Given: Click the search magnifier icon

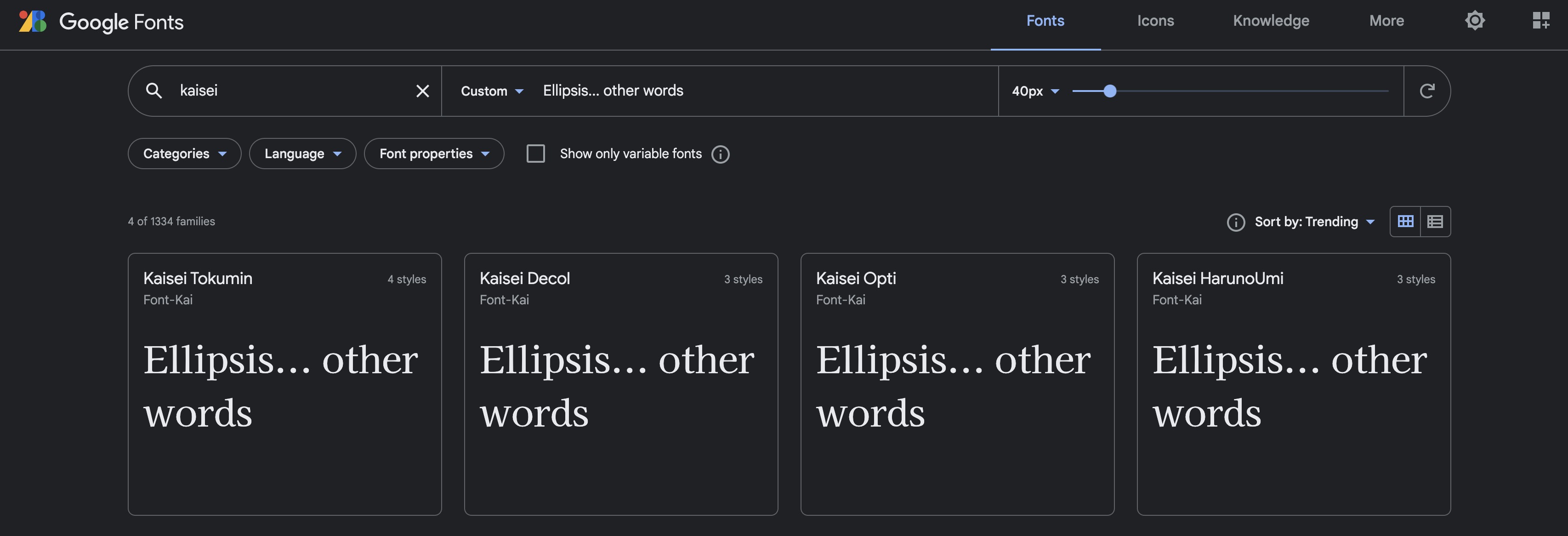Looking at the screenshot, I should click(154, 90).
